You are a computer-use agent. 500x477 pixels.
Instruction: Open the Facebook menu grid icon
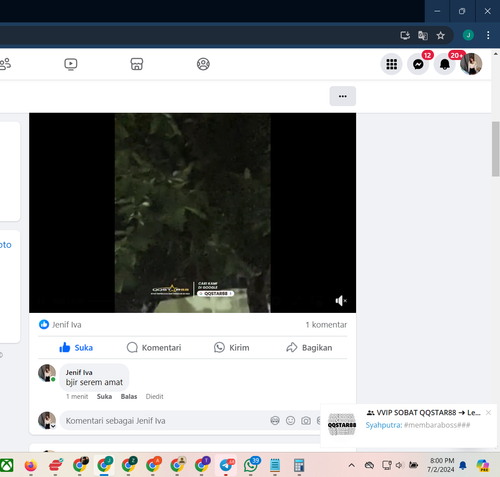coord(391,64)
